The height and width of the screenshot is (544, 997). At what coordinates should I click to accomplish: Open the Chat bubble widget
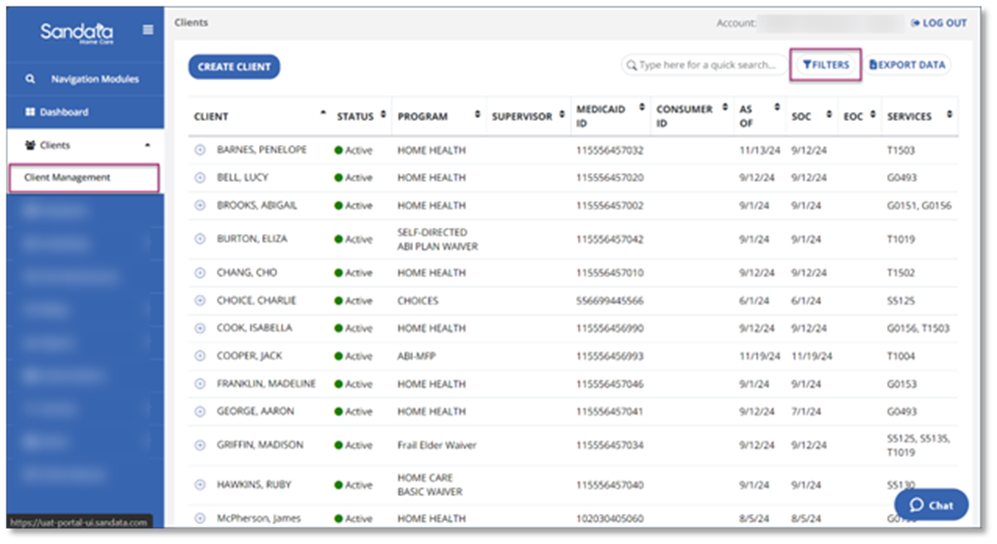pos(930,505)
